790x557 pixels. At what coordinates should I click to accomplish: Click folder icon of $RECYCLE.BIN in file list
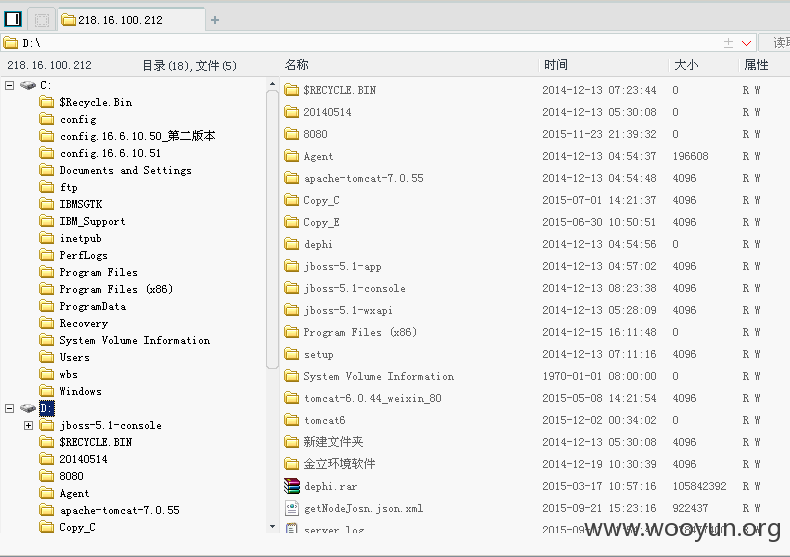292,90
